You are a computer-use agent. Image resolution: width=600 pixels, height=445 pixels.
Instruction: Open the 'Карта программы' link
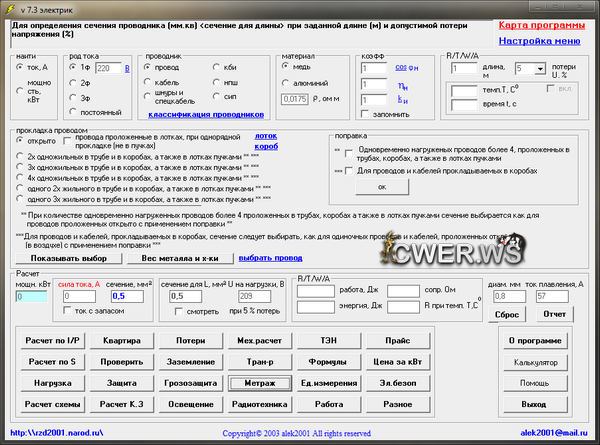(x=541, y=25)
